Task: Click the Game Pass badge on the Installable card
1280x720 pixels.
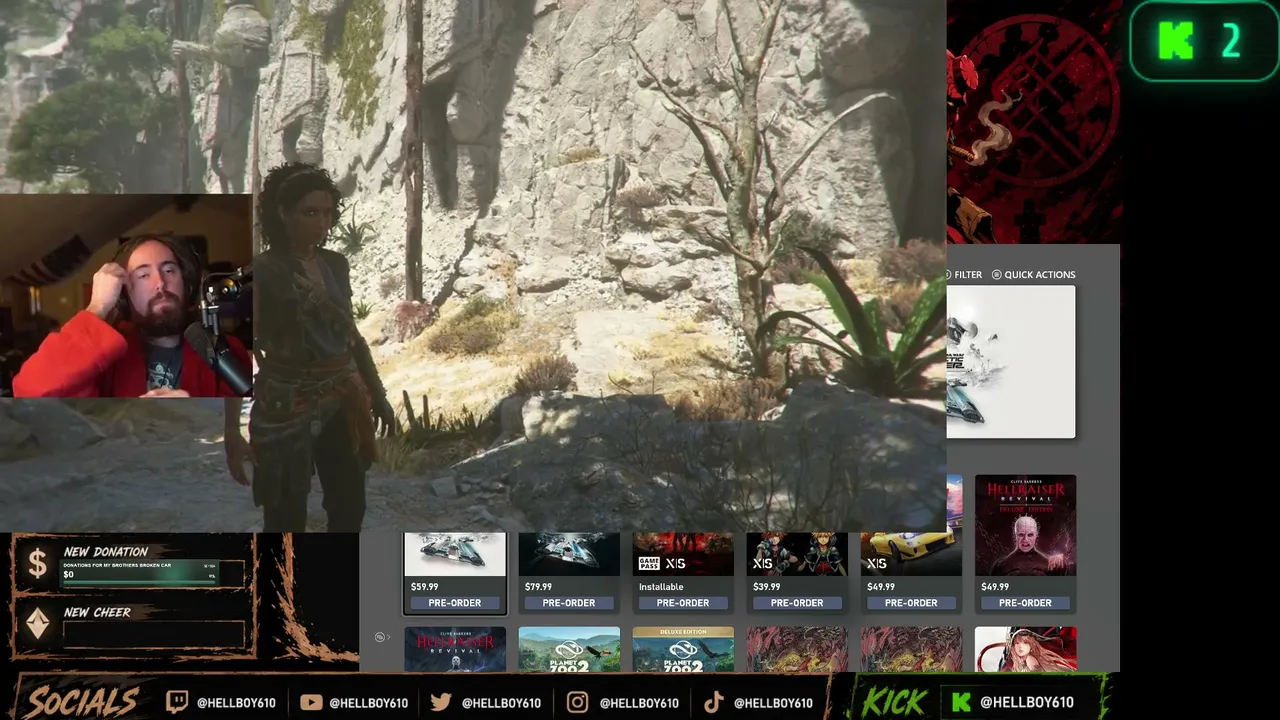Action: pyautogui.click(x=648, y=563)
